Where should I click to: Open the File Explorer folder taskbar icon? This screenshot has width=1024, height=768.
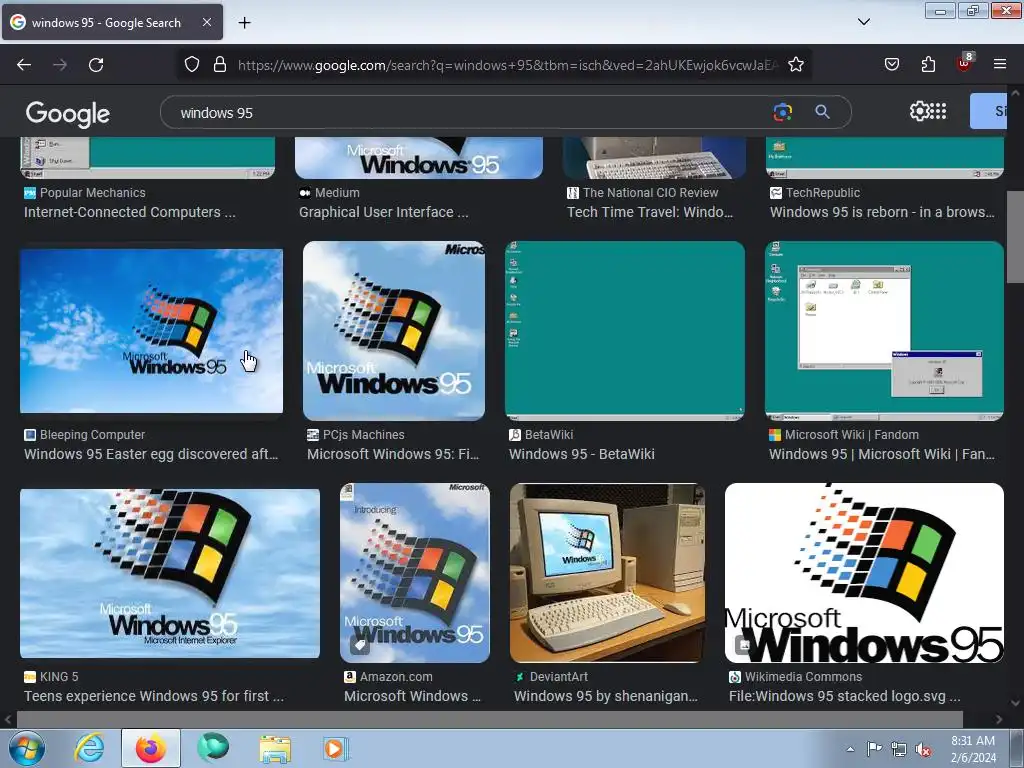pos(275,748)
